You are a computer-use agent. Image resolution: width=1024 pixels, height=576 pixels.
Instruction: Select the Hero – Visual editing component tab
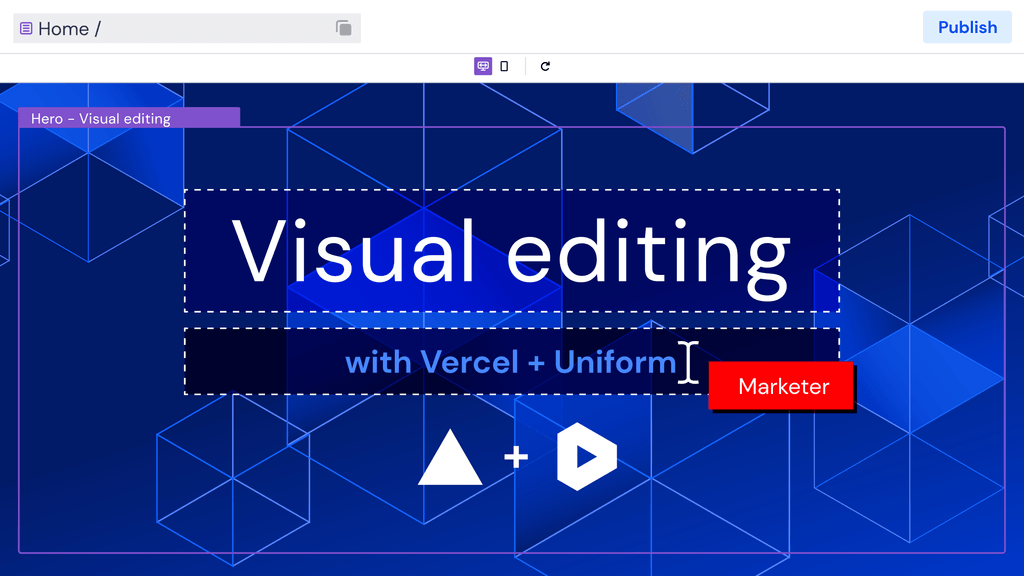pyautogui.click(x=128, y=117)
